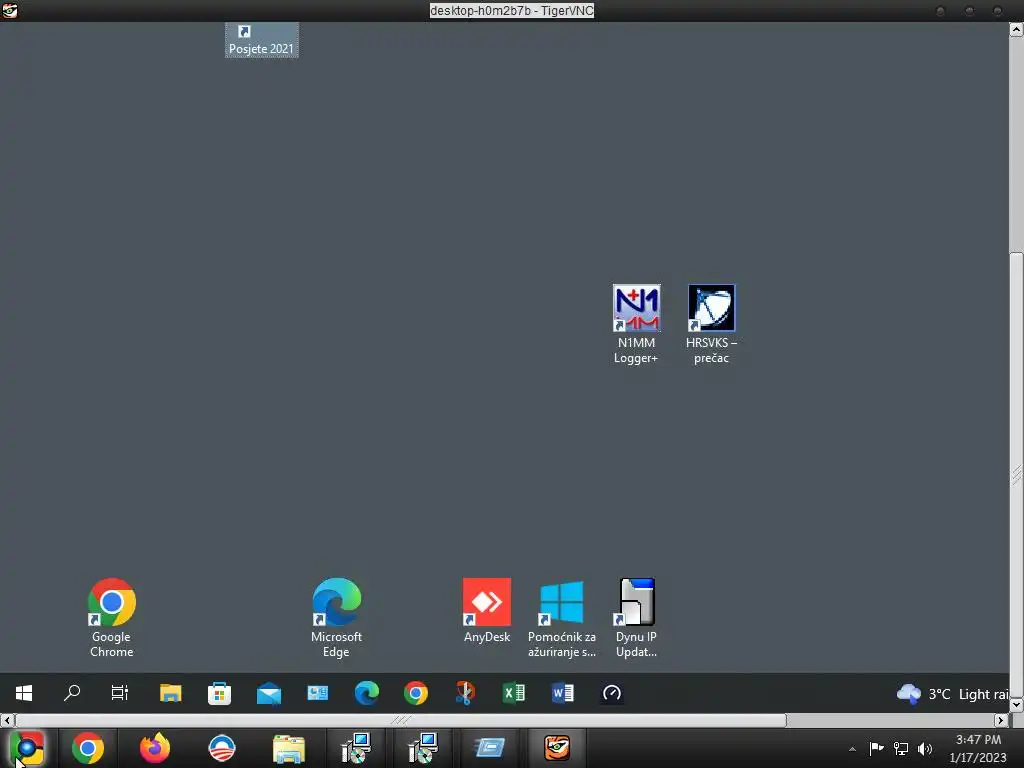Open the installer icon beside the blue window icon
This screenshot has height=768, width=1024.
click(423, 748)
